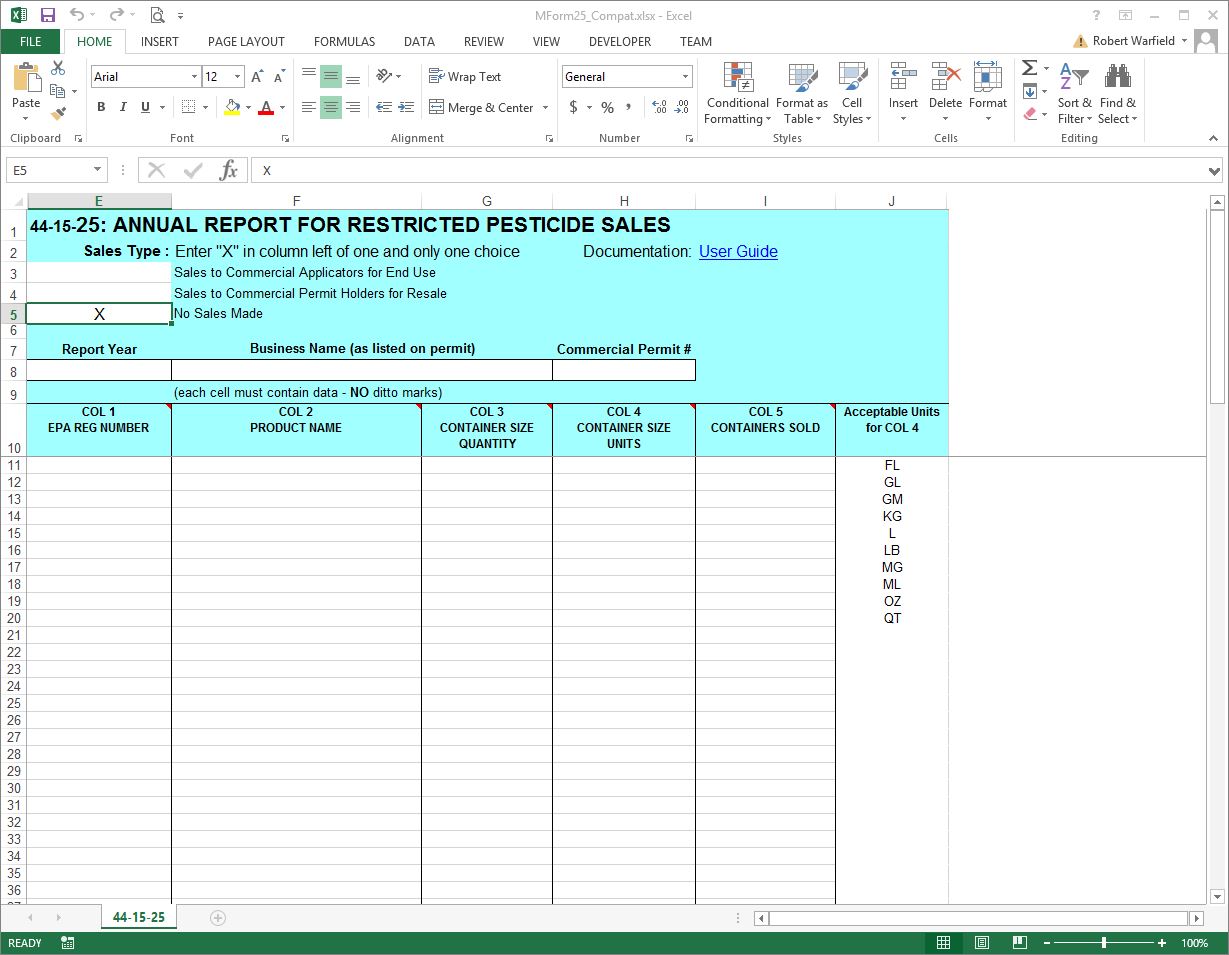1229x955 pixels.
Task: Click the AutoSum sigma icon
Action: pos(1029,68)
